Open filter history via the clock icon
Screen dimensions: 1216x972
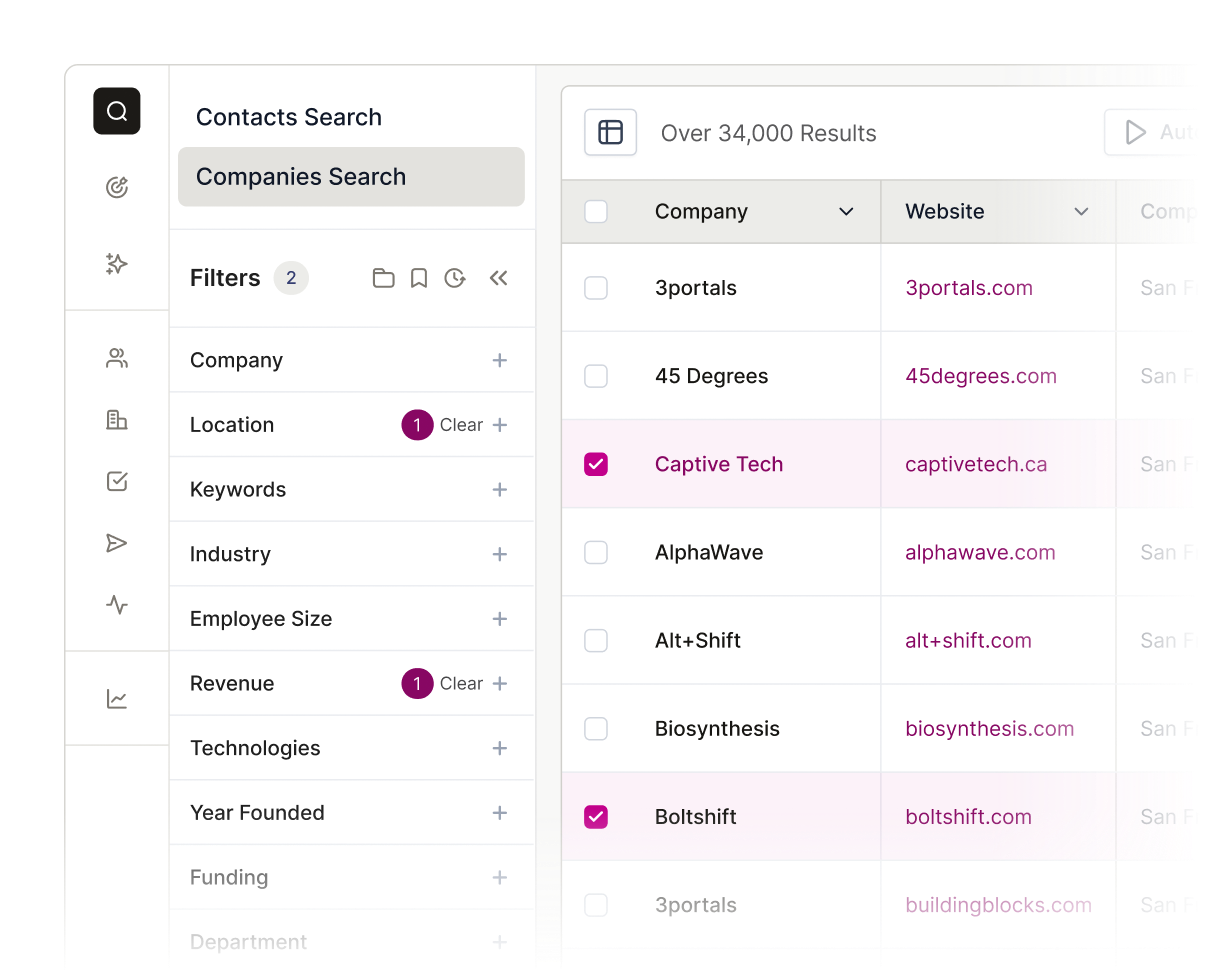point(455,278)
